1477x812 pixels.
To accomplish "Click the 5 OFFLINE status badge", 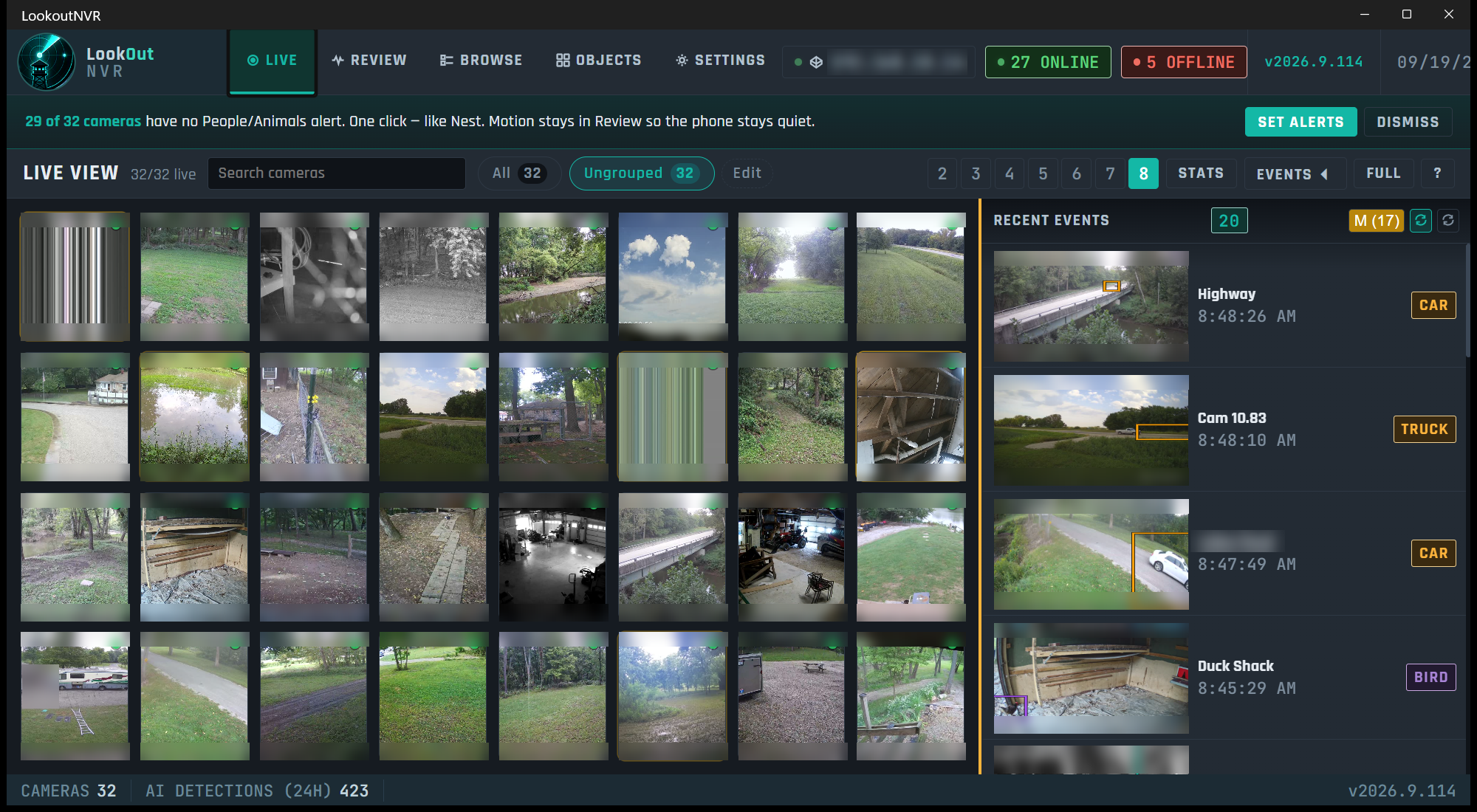I will (1184, 62).
